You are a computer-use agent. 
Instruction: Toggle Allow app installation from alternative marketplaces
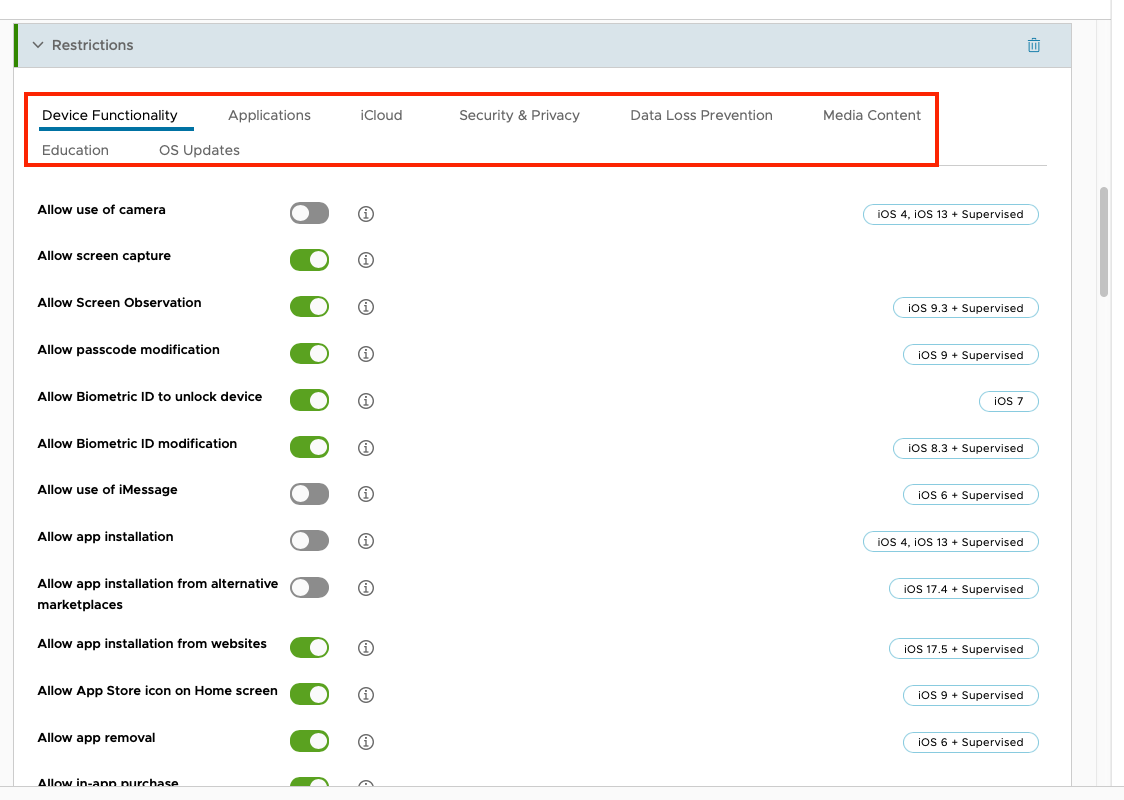point(309,588)
